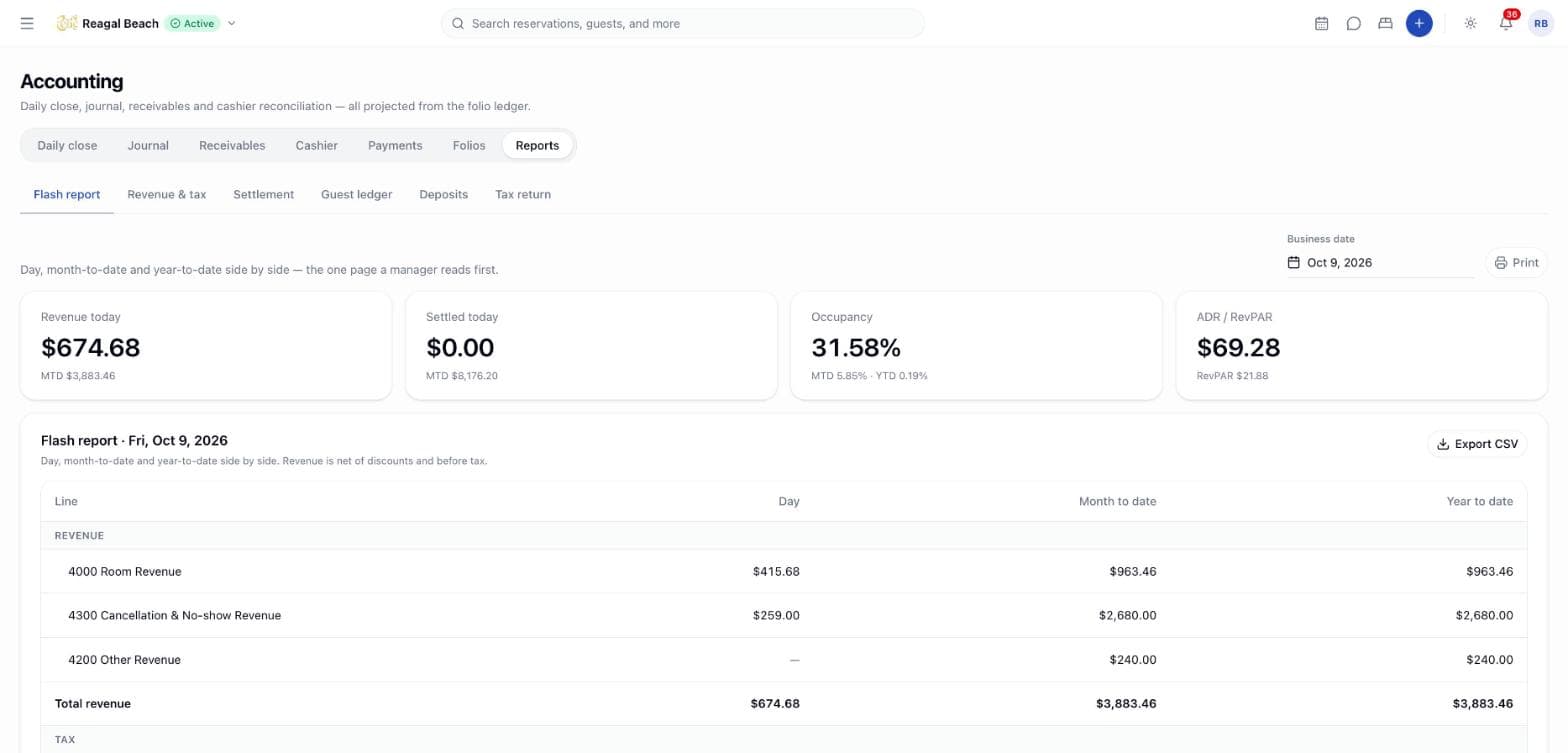Click the Revenue today $674.68 value

pos(90,347)
